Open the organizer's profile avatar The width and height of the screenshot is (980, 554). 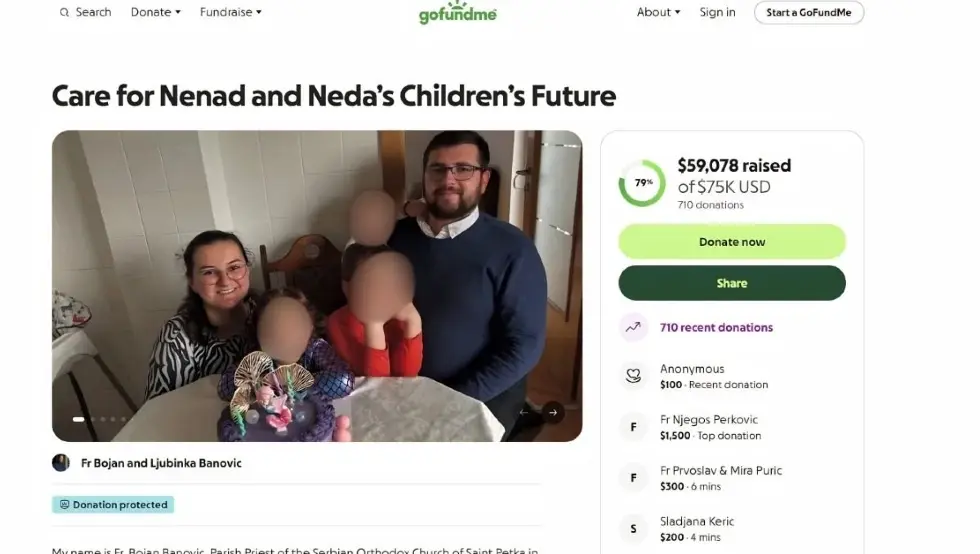61,463
